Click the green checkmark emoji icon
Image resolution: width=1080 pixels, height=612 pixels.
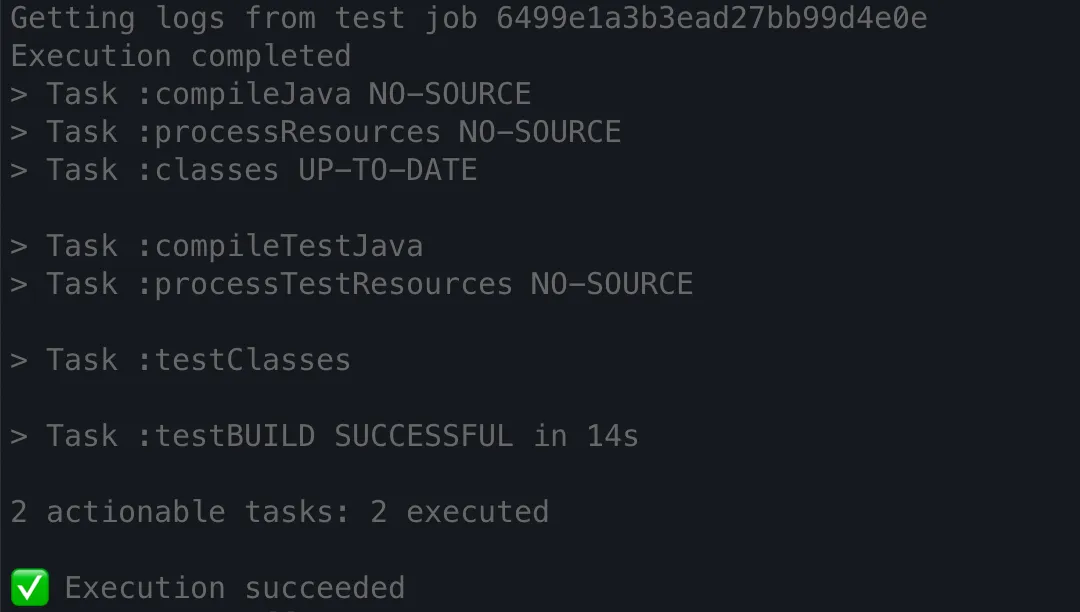(30, 587)
